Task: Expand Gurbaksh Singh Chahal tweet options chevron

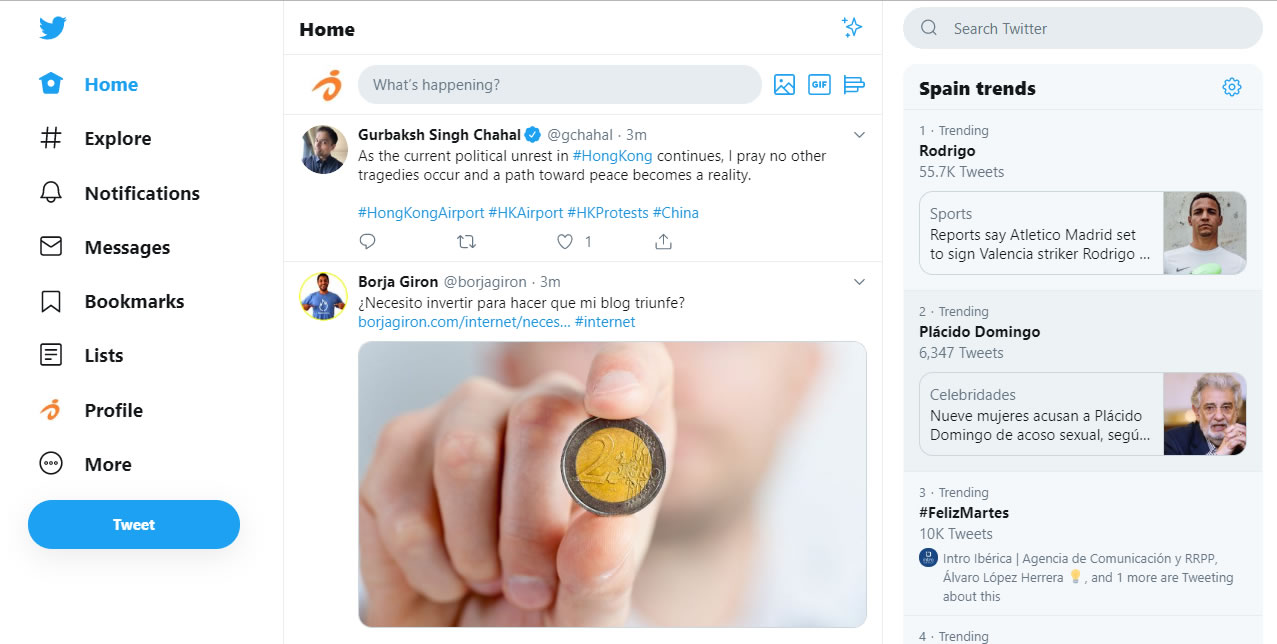Action: coord(859,135)
